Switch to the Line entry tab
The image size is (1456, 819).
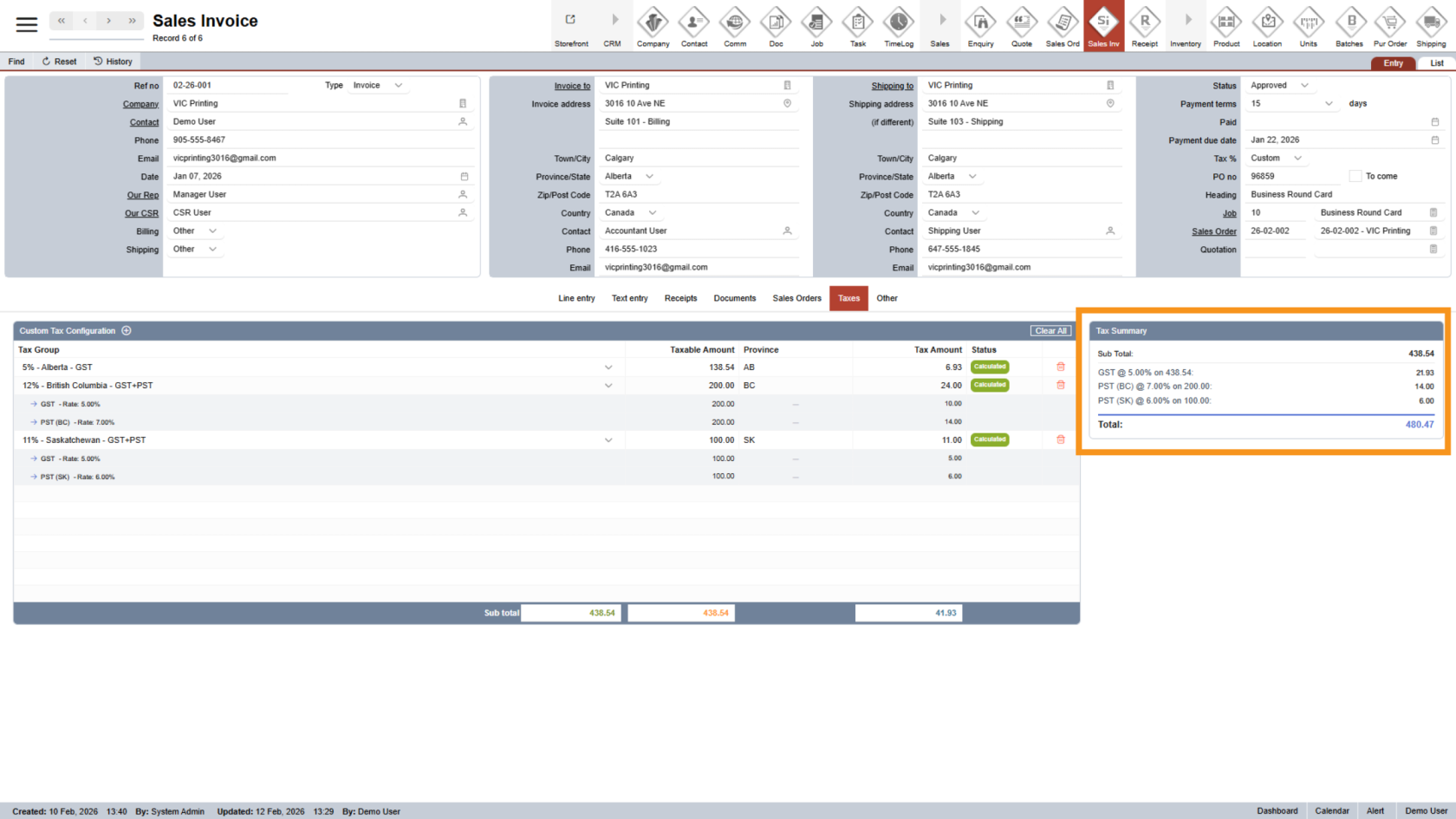click(576, 298)
